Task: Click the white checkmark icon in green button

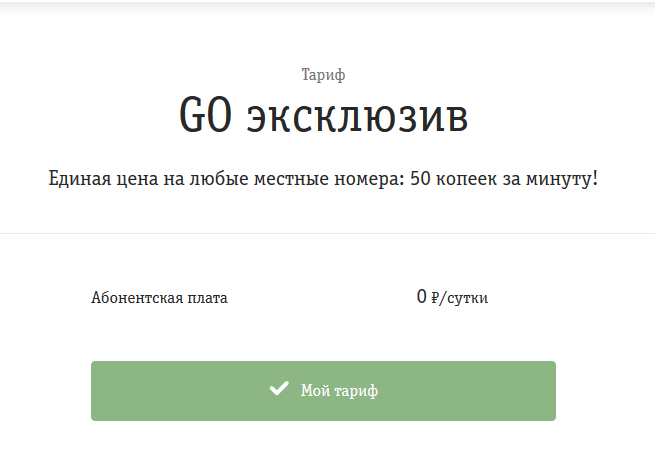Action: point(279,388)
